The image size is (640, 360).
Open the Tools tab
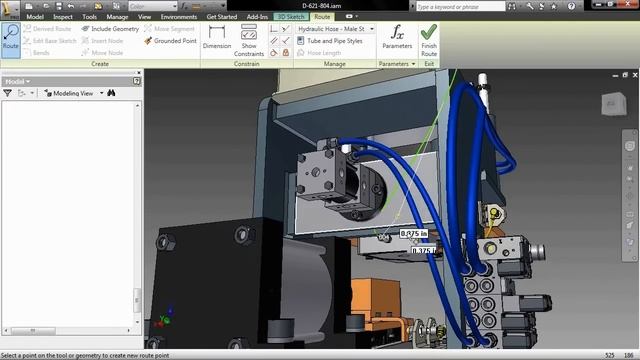(89, 17)
